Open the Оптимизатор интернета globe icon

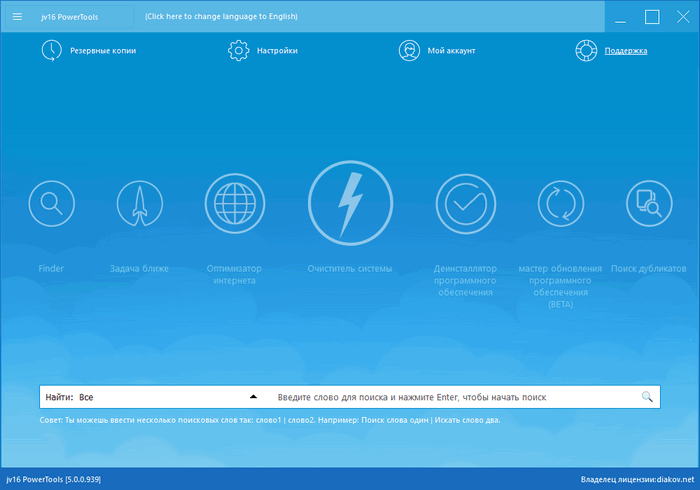pos(235,203)
